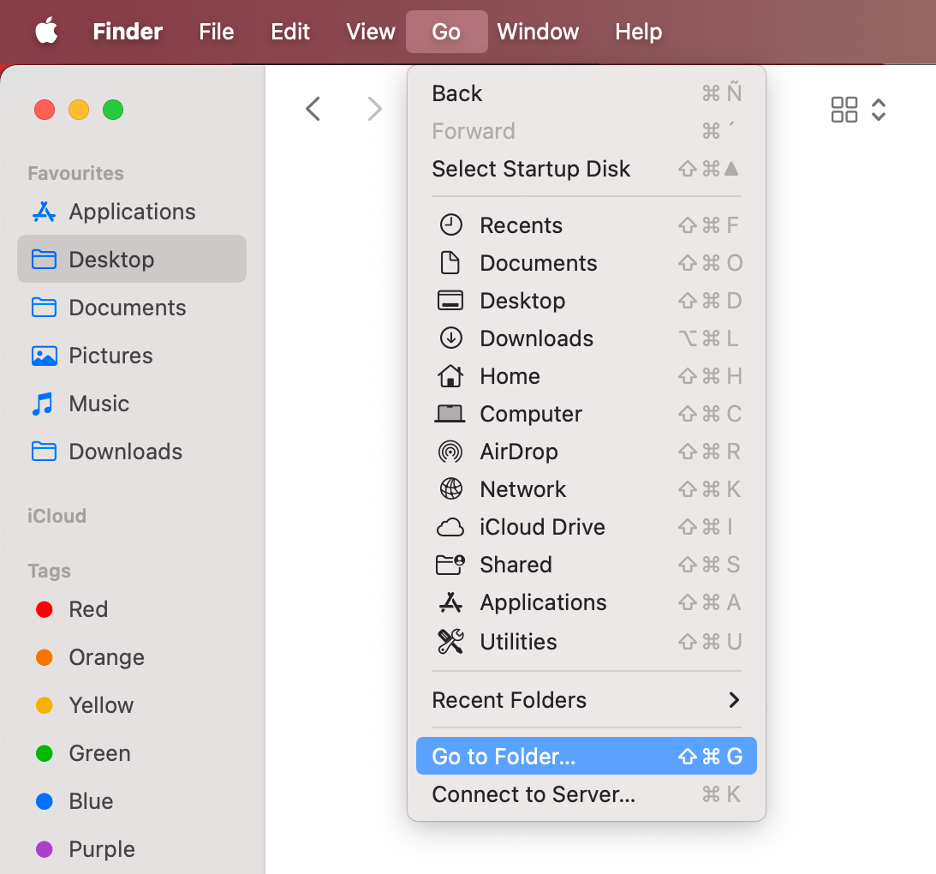Click the Purple tag colour dot
The image size is (936, 874).
[44, 849]
